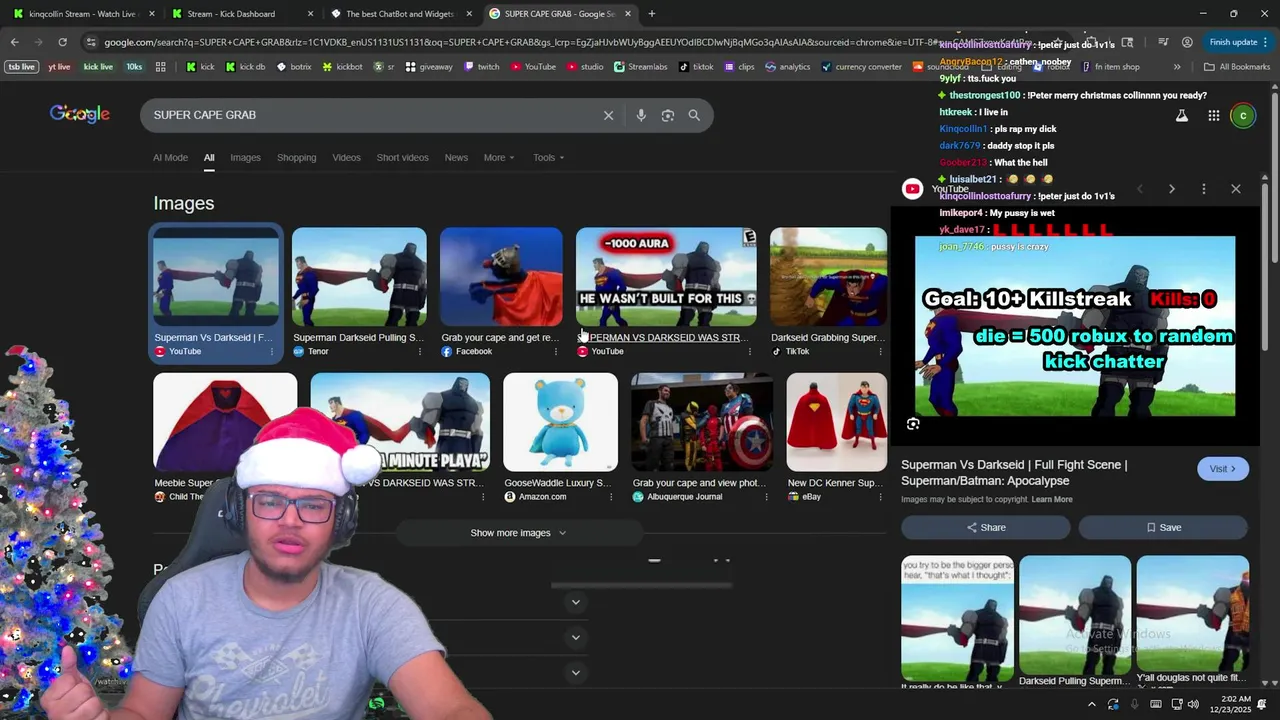
Task: Show hidden bookmarks overflow chevron
Action: [x=1176, y=67]
